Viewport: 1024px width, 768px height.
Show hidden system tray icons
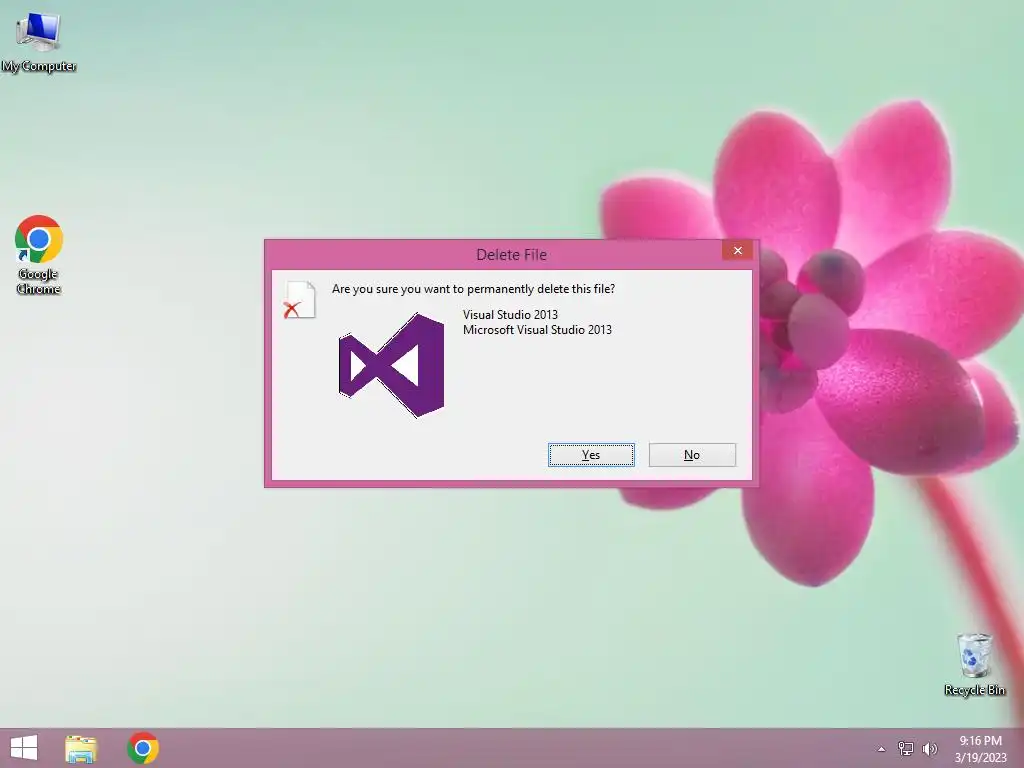click(x=881, y=749)
